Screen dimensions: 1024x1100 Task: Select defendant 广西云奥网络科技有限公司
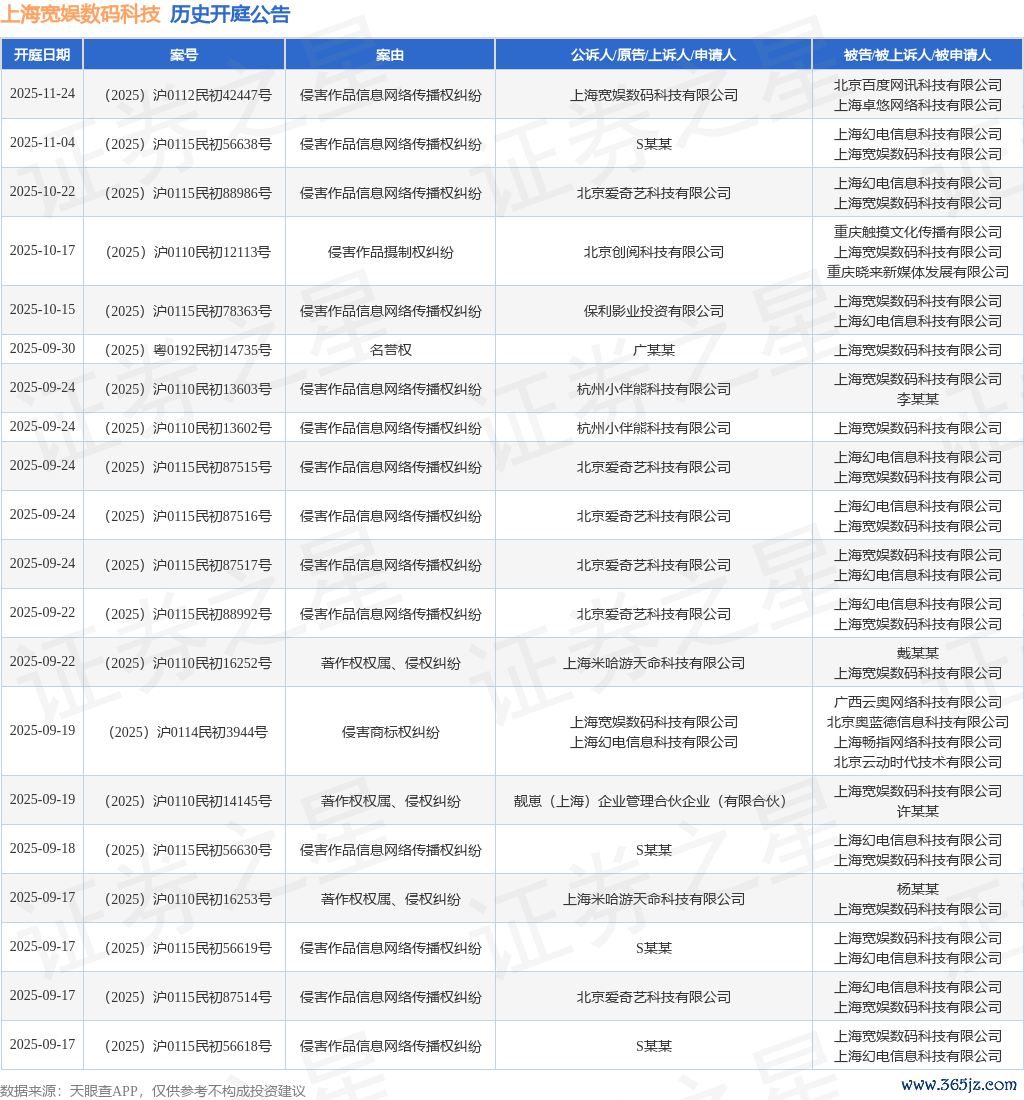coord(917,702)
